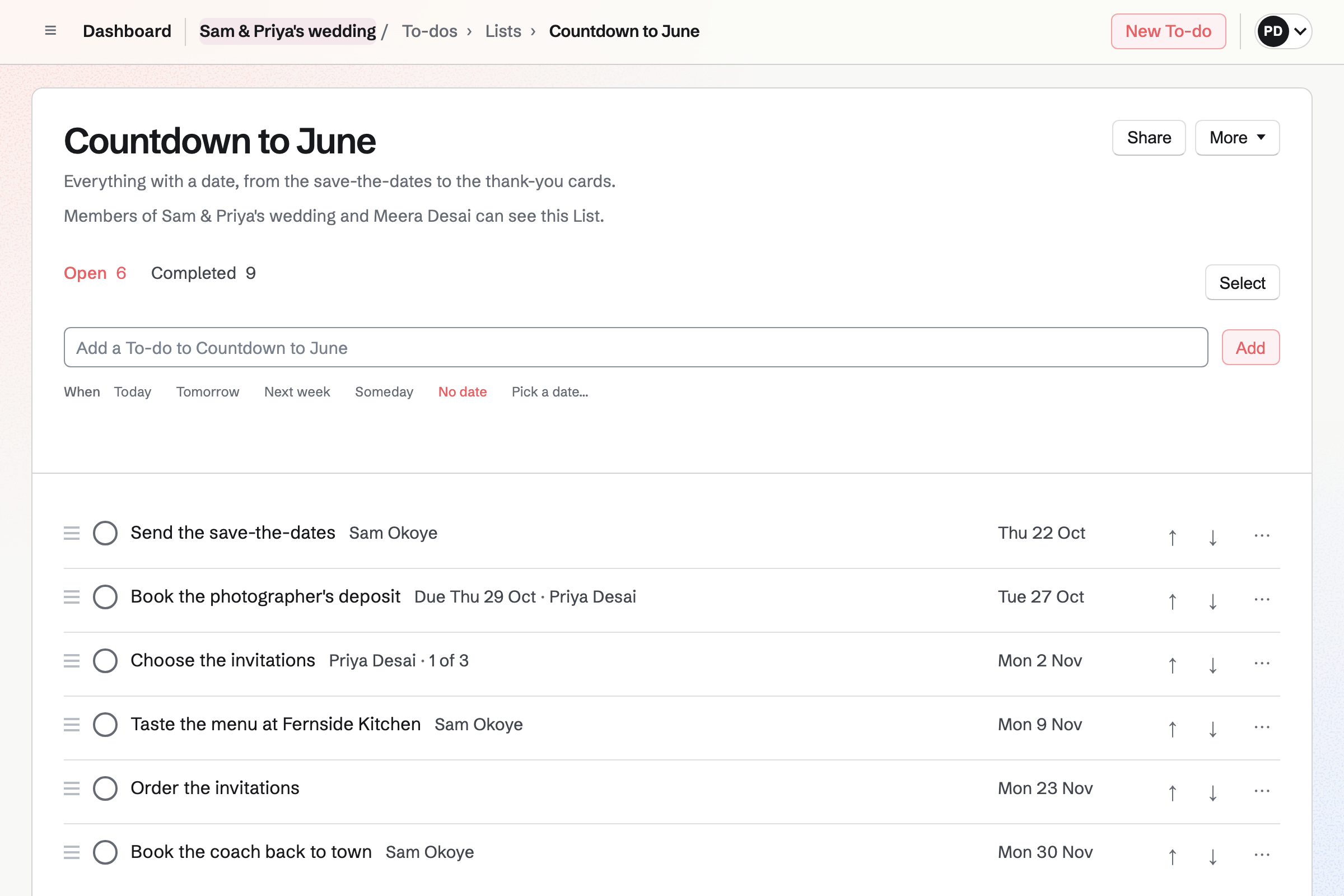
Task: Check off 'Choose the invitations'
Action: pos(105,661)
